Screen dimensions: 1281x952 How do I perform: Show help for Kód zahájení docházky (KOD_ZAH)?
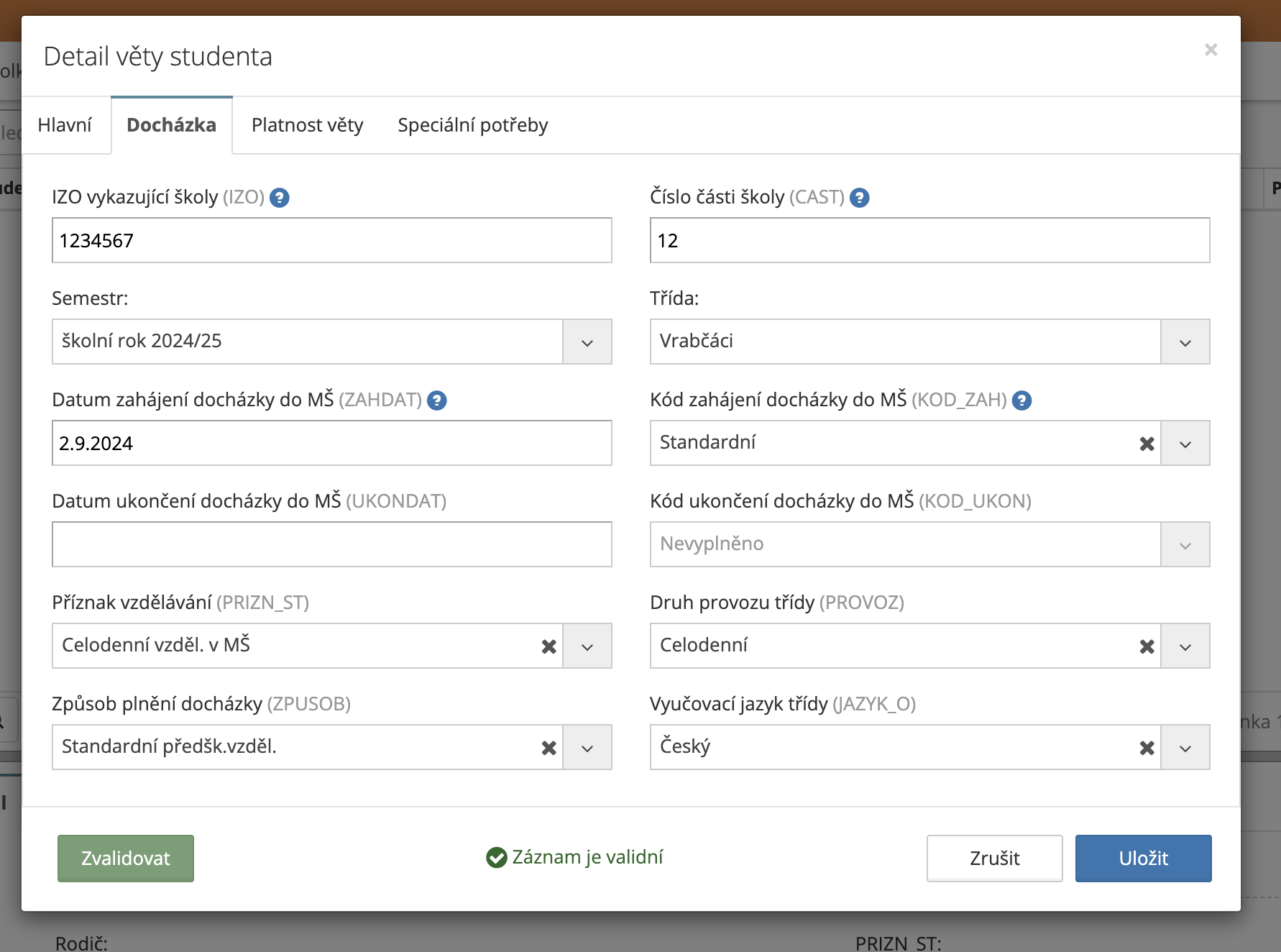point(1021,401)
